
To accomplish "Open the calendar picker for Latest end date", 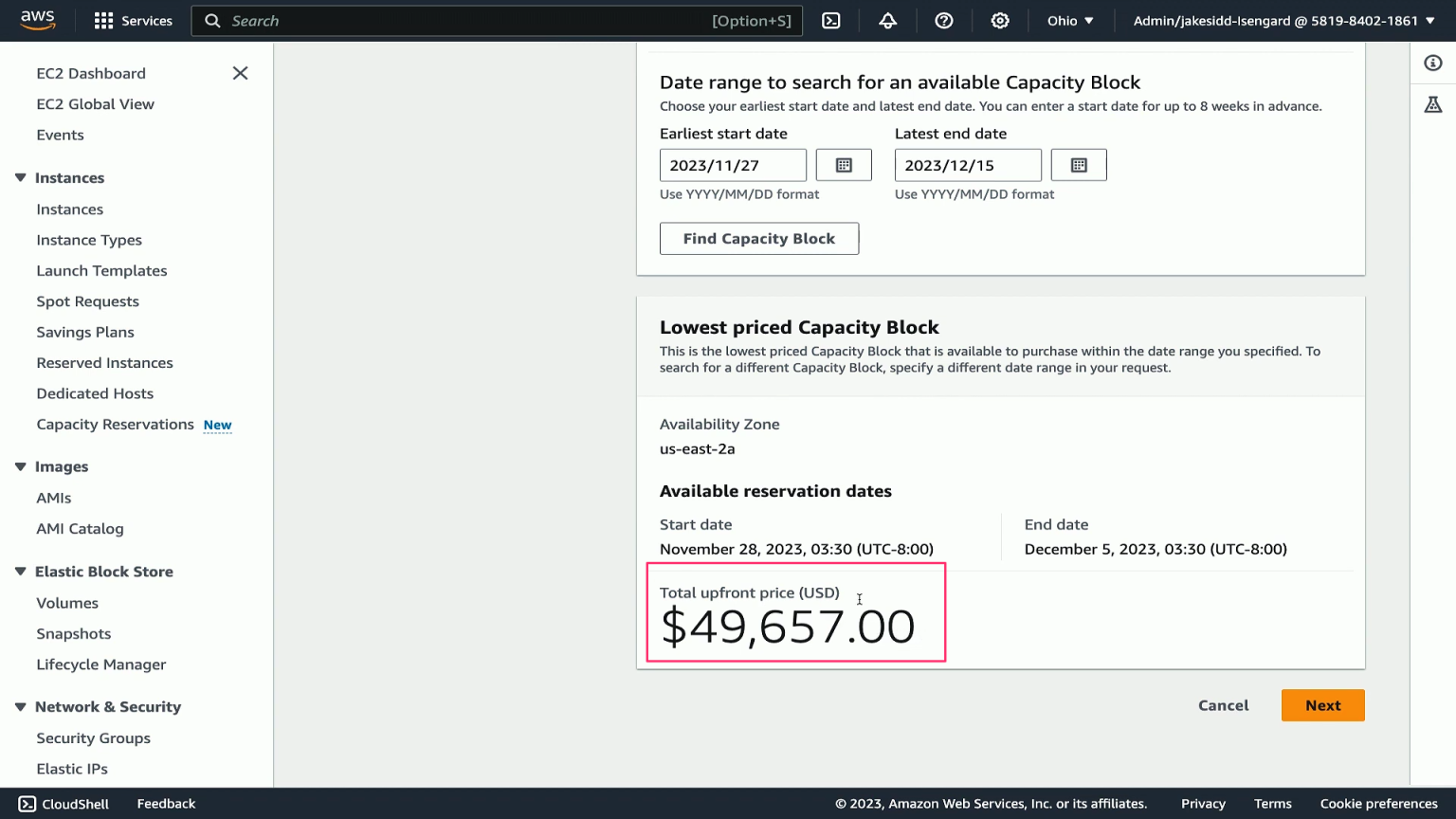I will [x=1078, y=164].
